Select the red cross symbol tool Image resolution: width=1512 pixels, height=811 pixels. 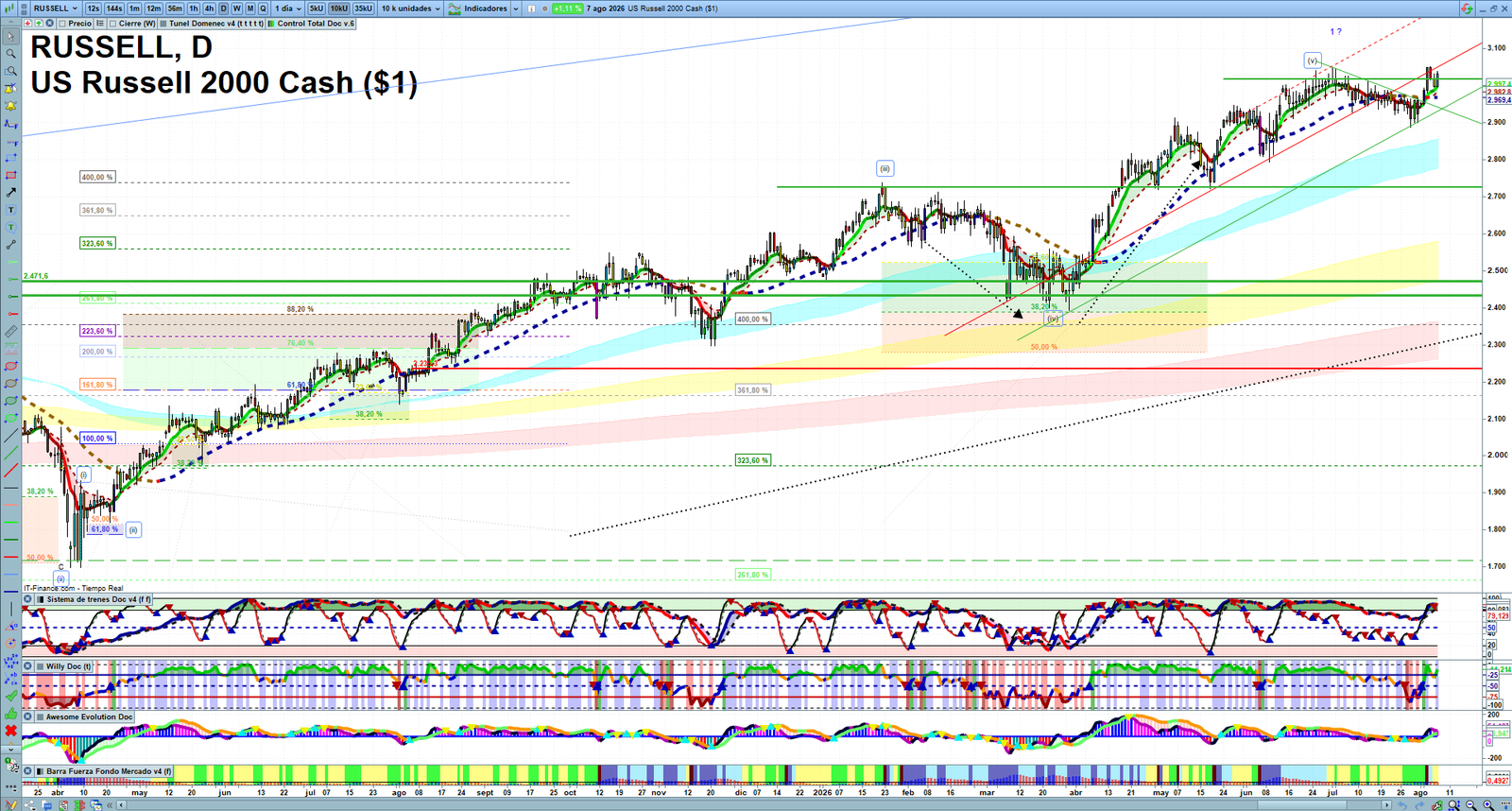[x=11, y=730]
